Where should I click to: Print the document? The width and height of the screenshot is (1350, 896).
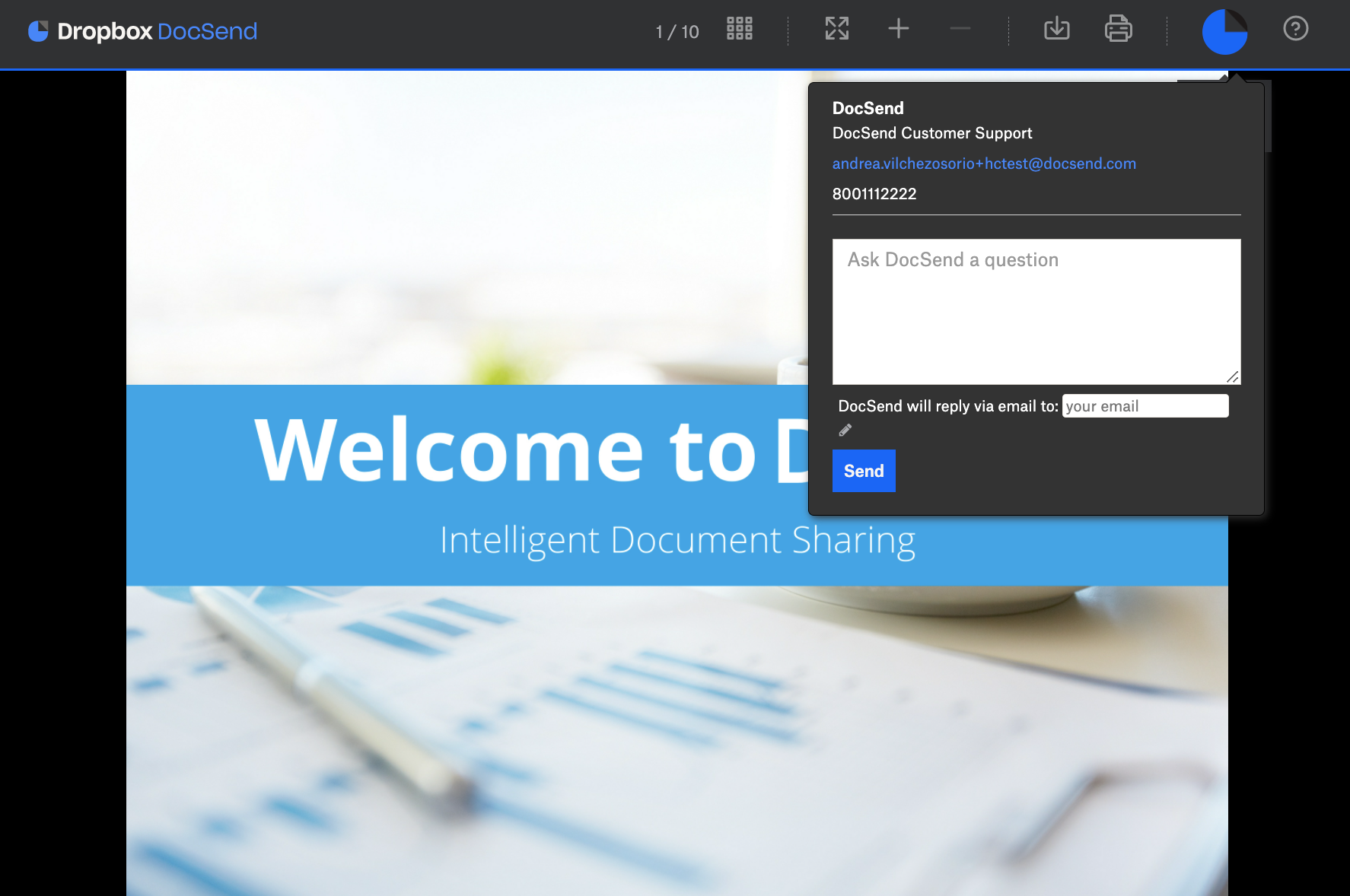(x=1119, y=29)
